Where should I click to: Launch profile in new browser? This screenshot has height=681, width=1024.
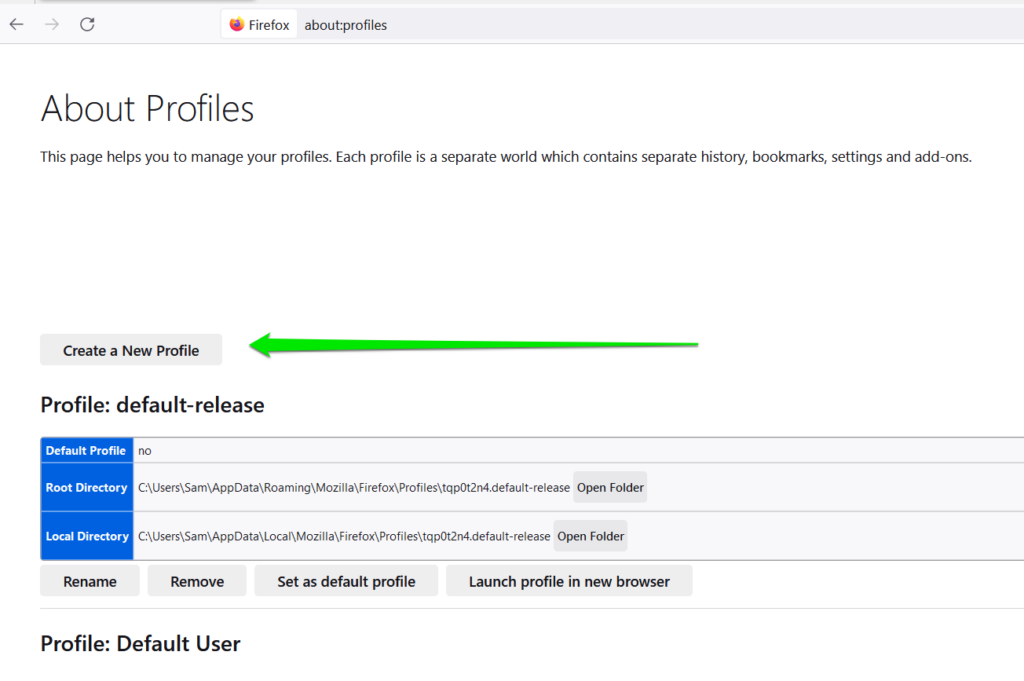click(x=569, y=580)
